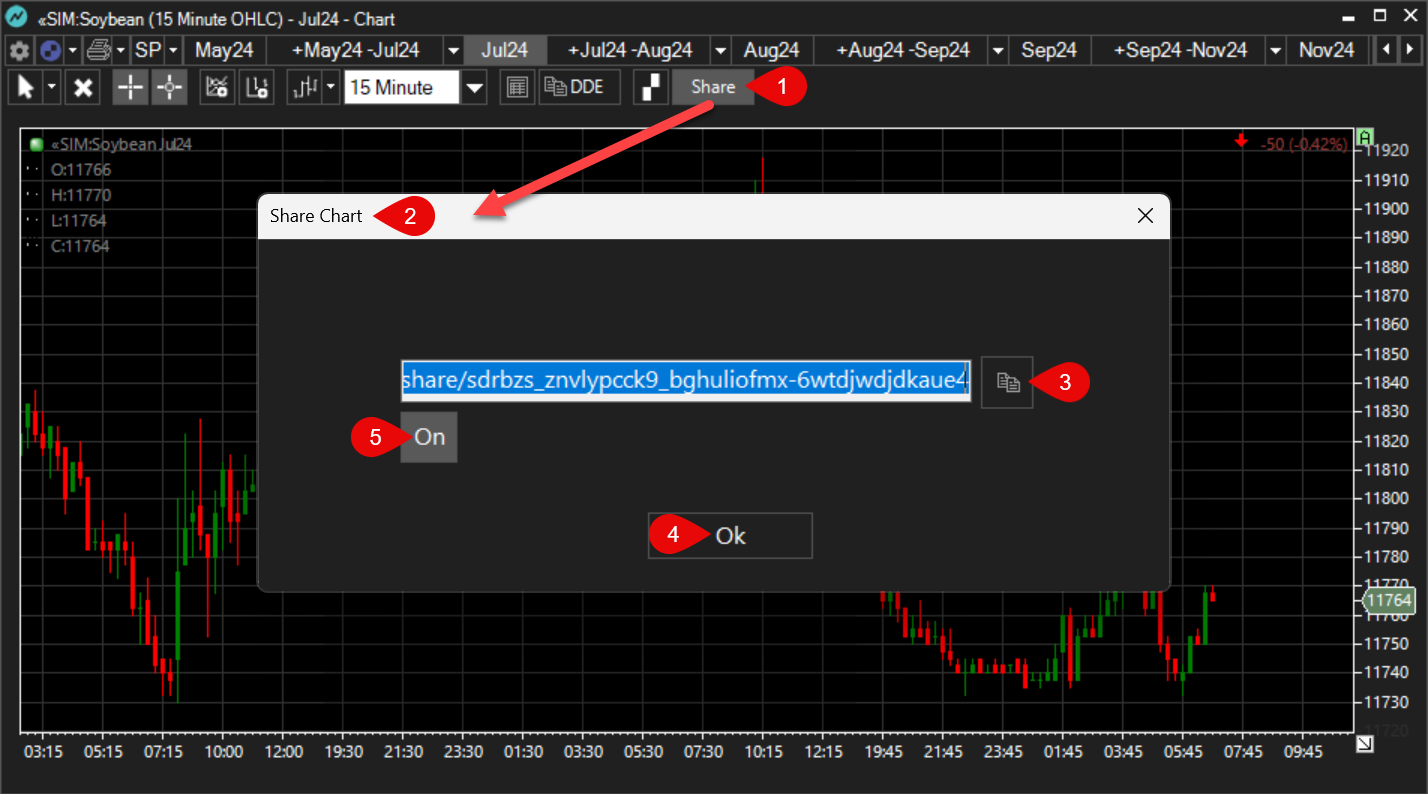
Task: Toggle the bar style icon near Share
Action: [650, 87]
